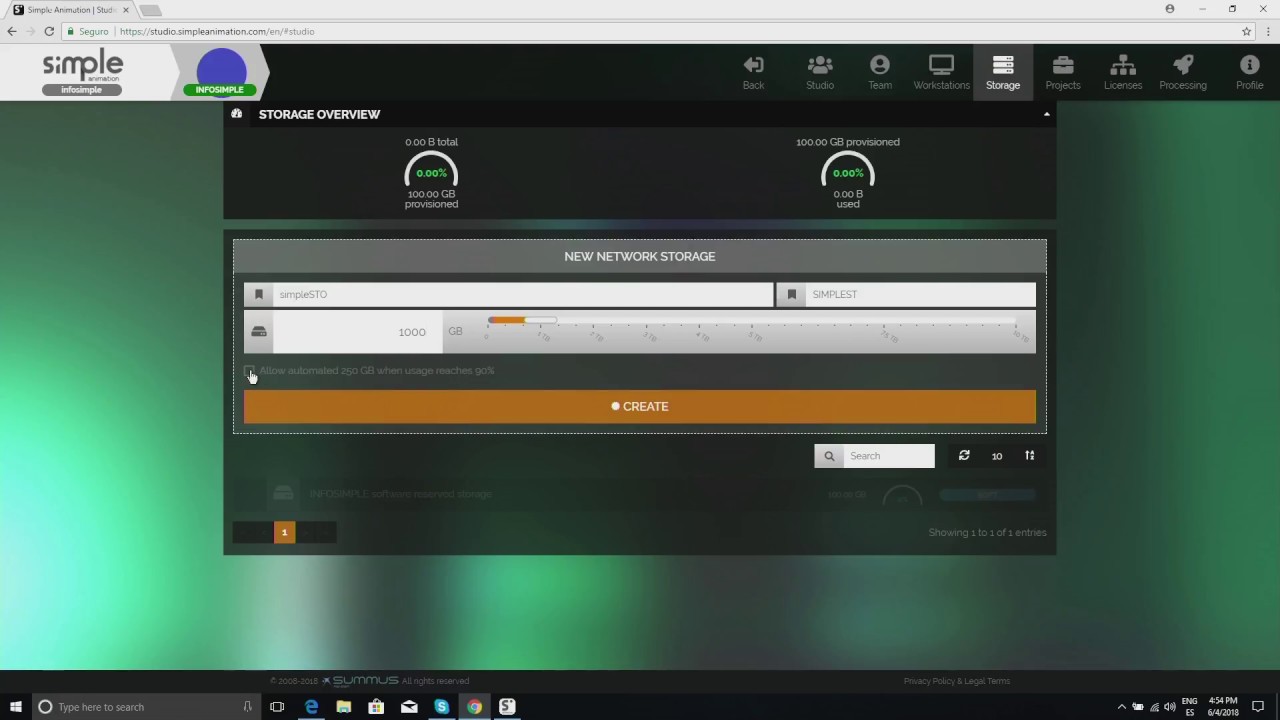
Task: Open Microsoft Edge from the taskbar
Action: pyautogui.click(x=311, y=706)
